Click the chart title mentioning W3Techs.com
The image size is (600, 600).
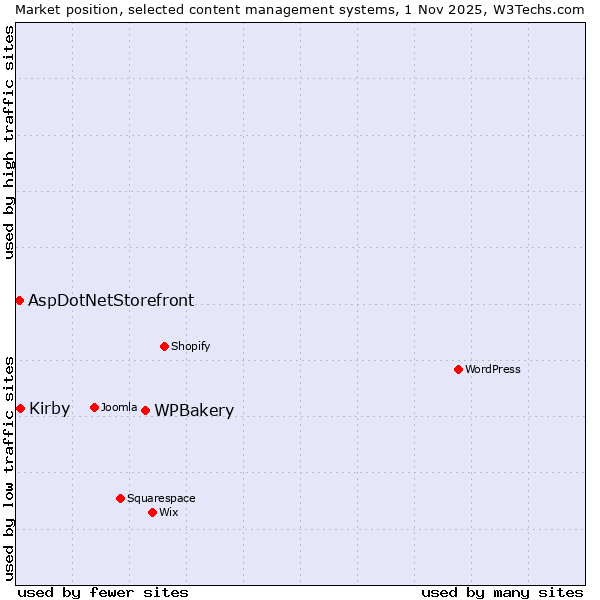300,9
